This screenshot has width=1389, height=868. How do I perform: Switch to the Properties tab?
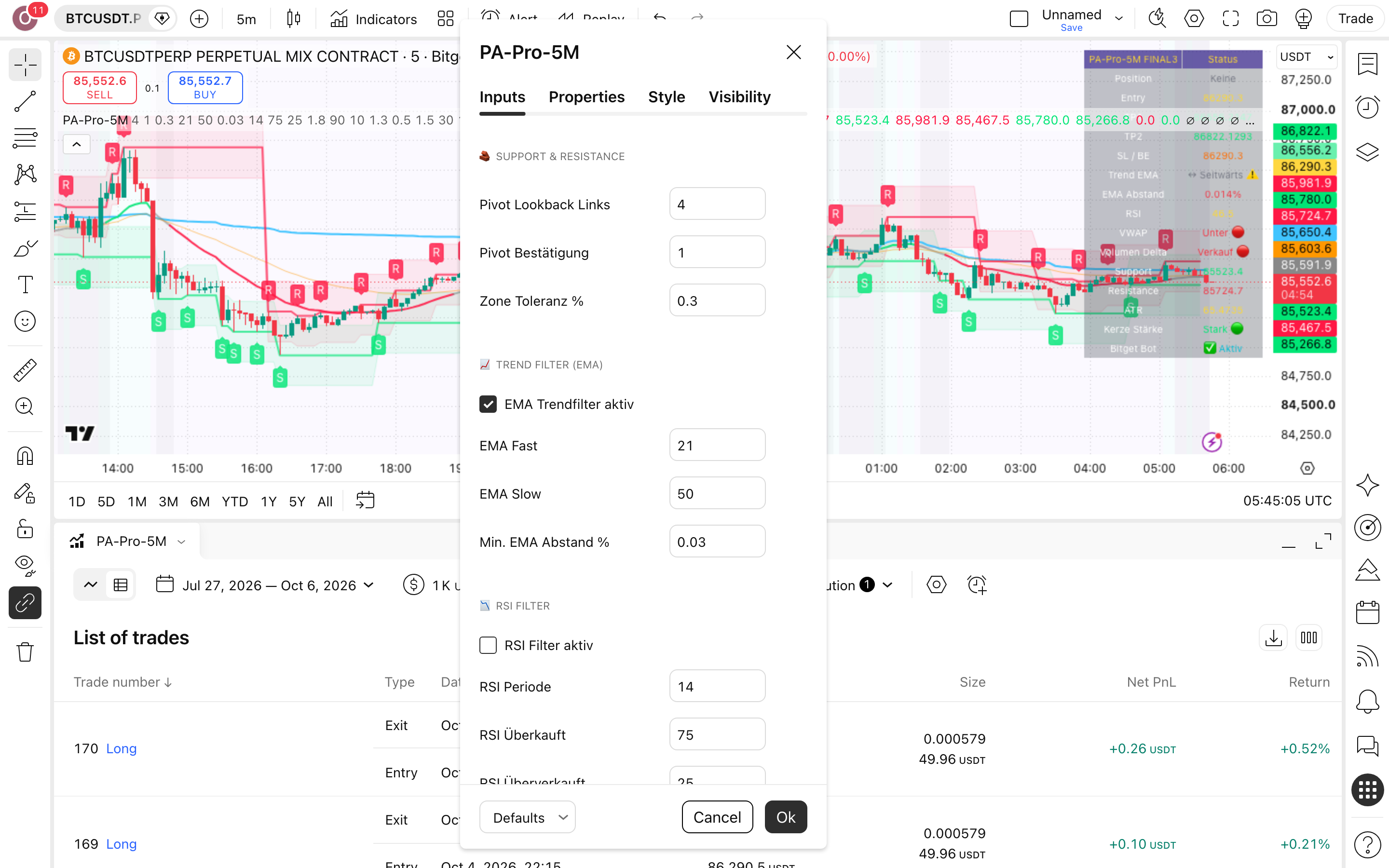[586, 96]
